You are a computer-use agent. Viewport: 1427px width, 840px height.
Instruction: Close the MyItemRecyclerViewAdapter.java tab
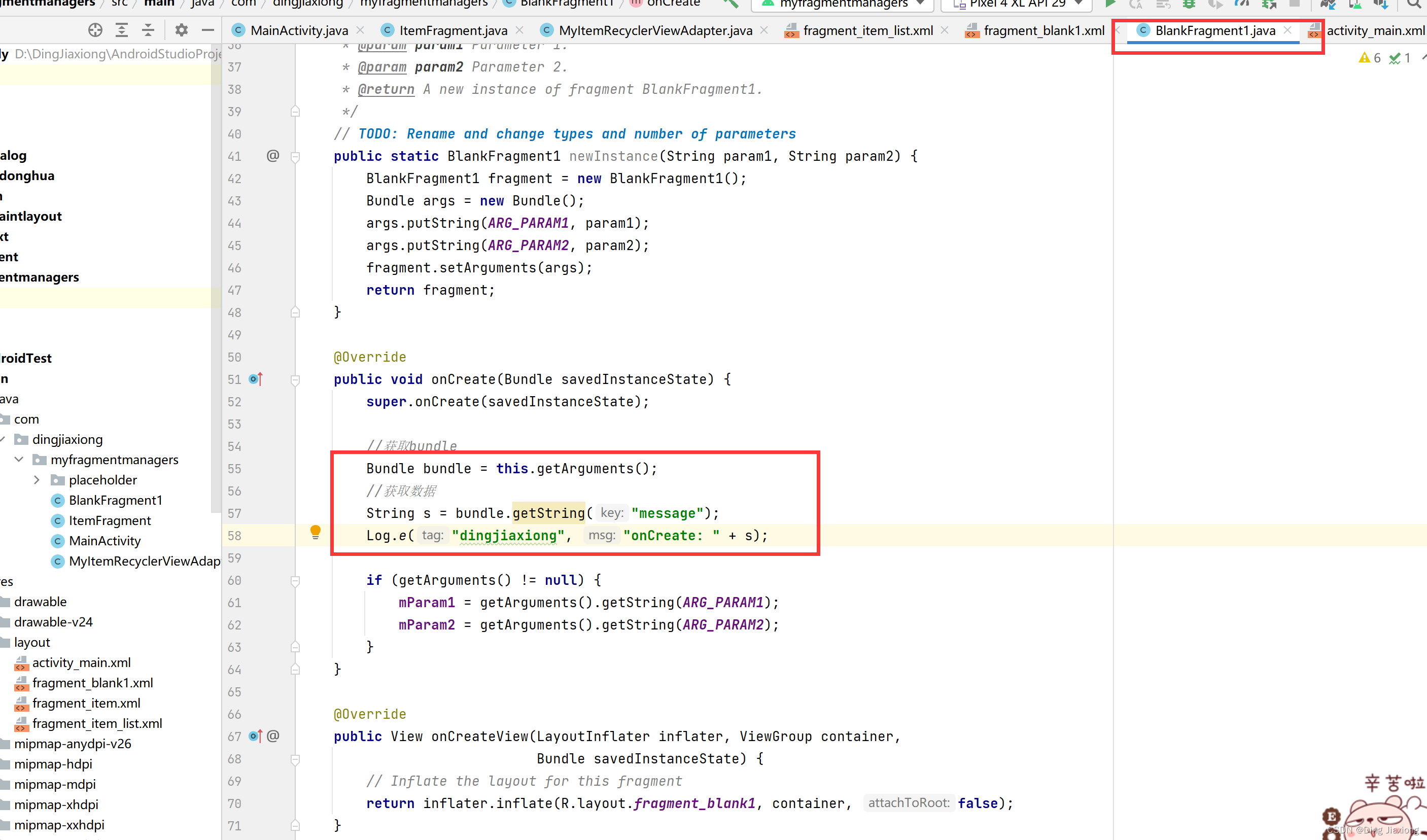[x=764, y=30]
